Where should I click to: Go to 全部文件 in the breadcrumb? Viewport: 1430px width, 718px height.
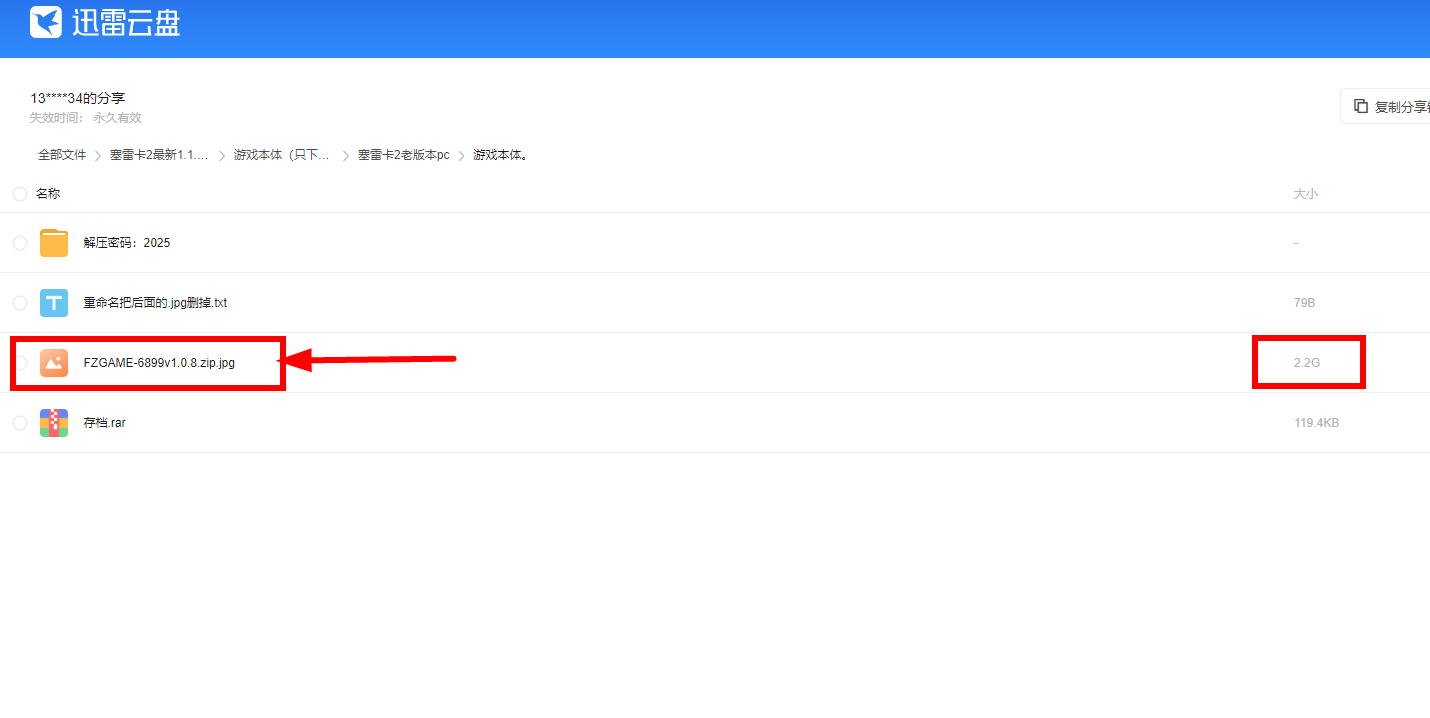(62, 155)
